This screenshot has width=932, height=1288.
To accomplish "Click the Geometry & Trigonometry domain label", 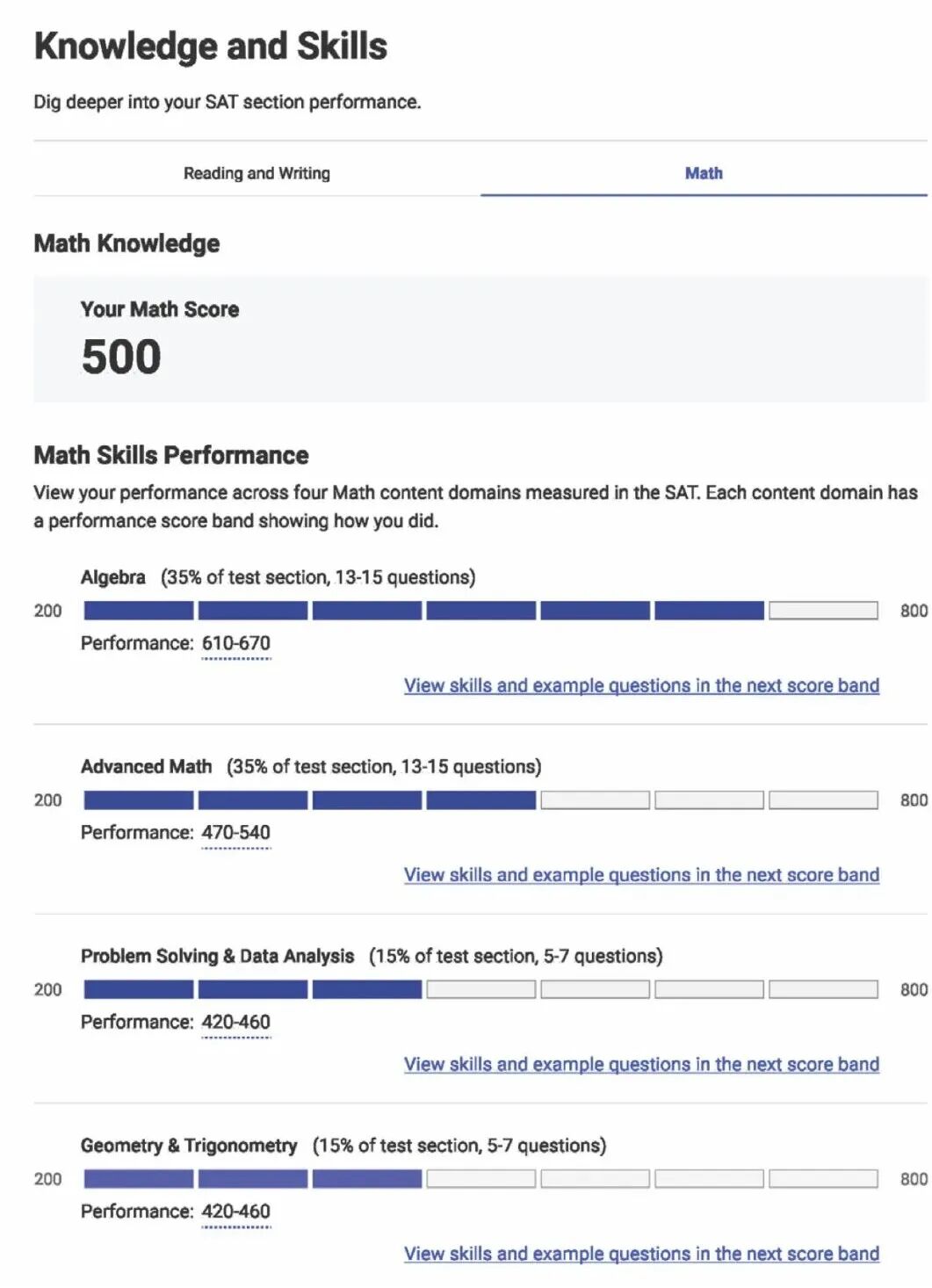I will click(189, 1146).
